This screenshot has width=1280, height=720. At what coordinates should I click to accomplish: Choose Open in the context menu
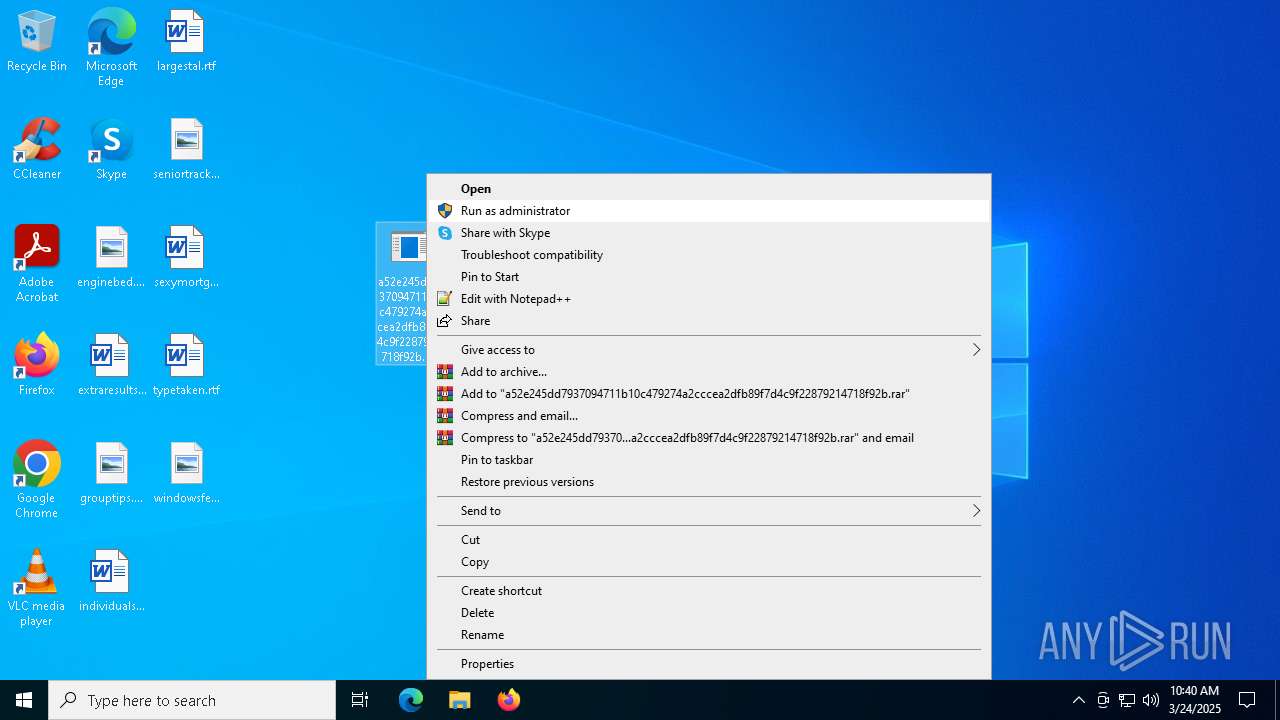(709, 189)
